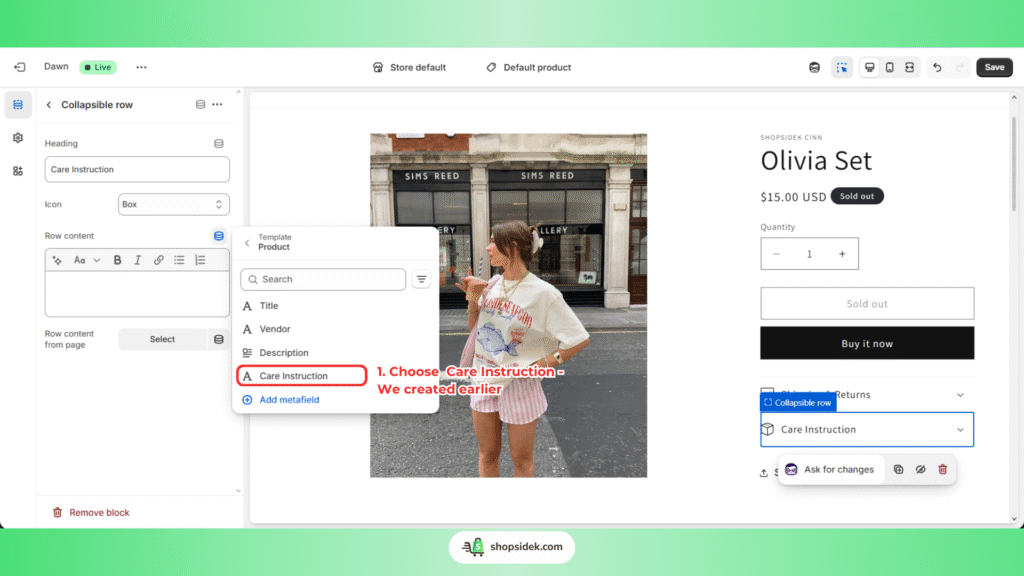The image size is (1024, 576).
Task: Duplicate the block from floating toolbar
Action: 898,469
